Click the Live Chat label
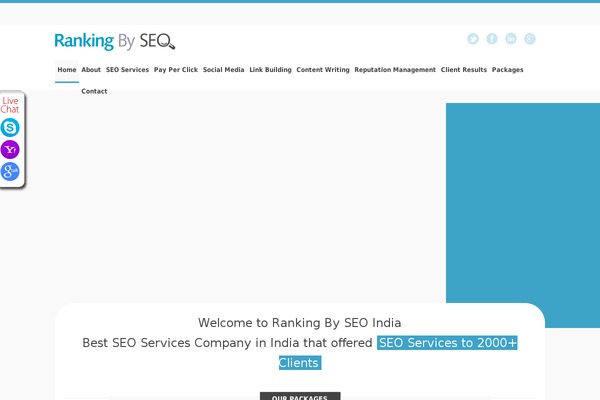The image size is (600, 400). [x=10, y=105]
